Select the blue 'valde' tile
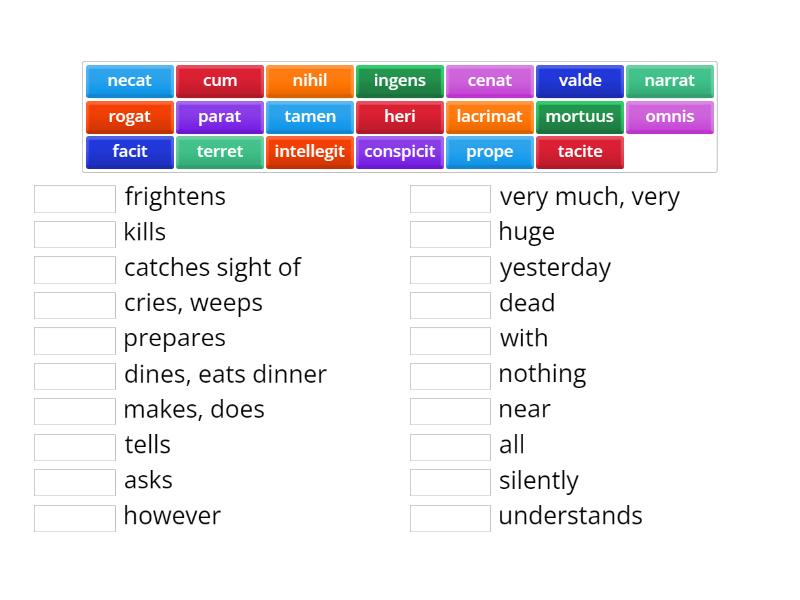800x600 pixels. tap(579, 81)
